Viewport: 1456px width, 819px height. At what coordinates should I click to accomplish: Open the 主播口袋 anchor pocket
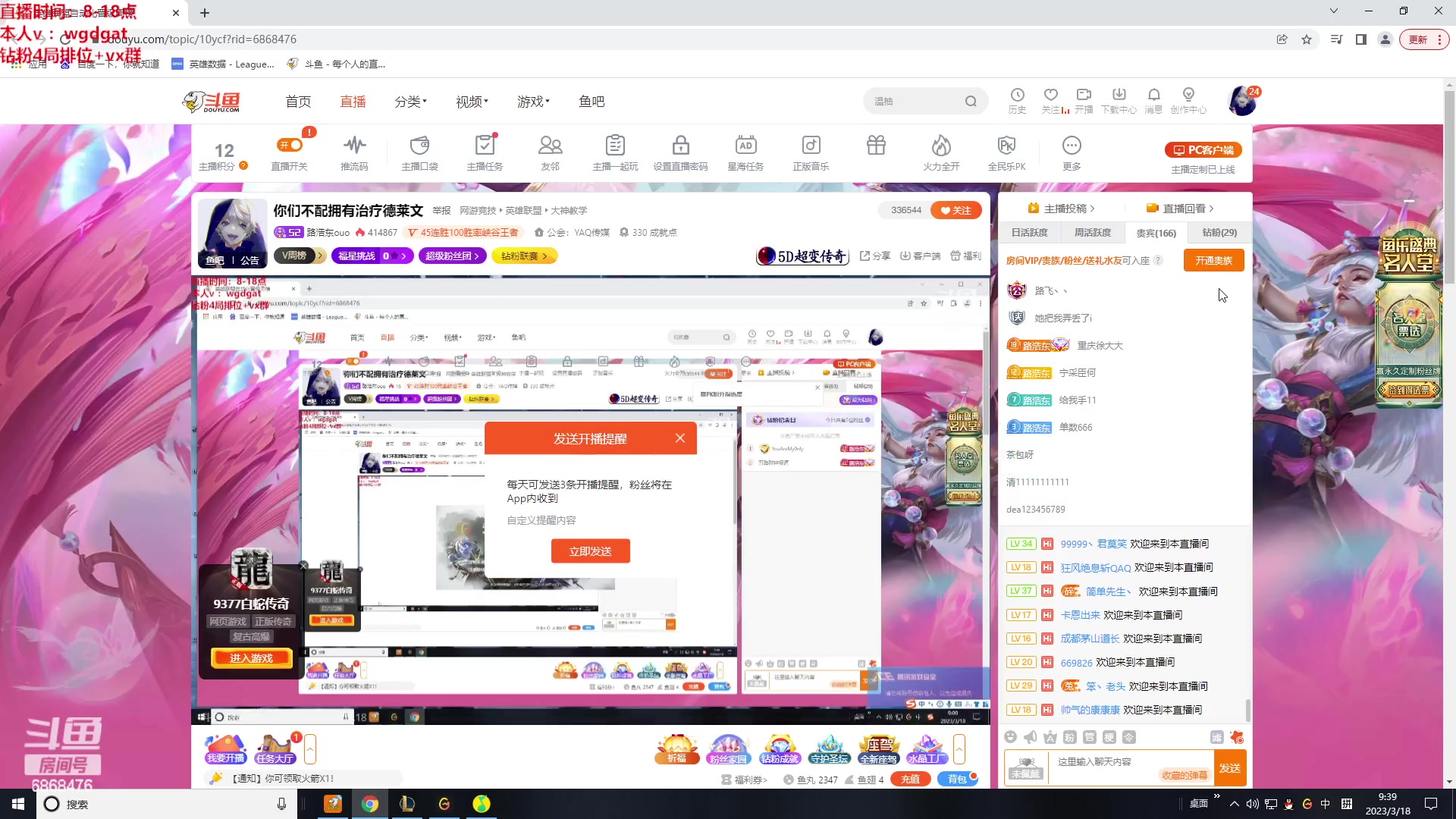pyautogui.click(x=419, y=152)
